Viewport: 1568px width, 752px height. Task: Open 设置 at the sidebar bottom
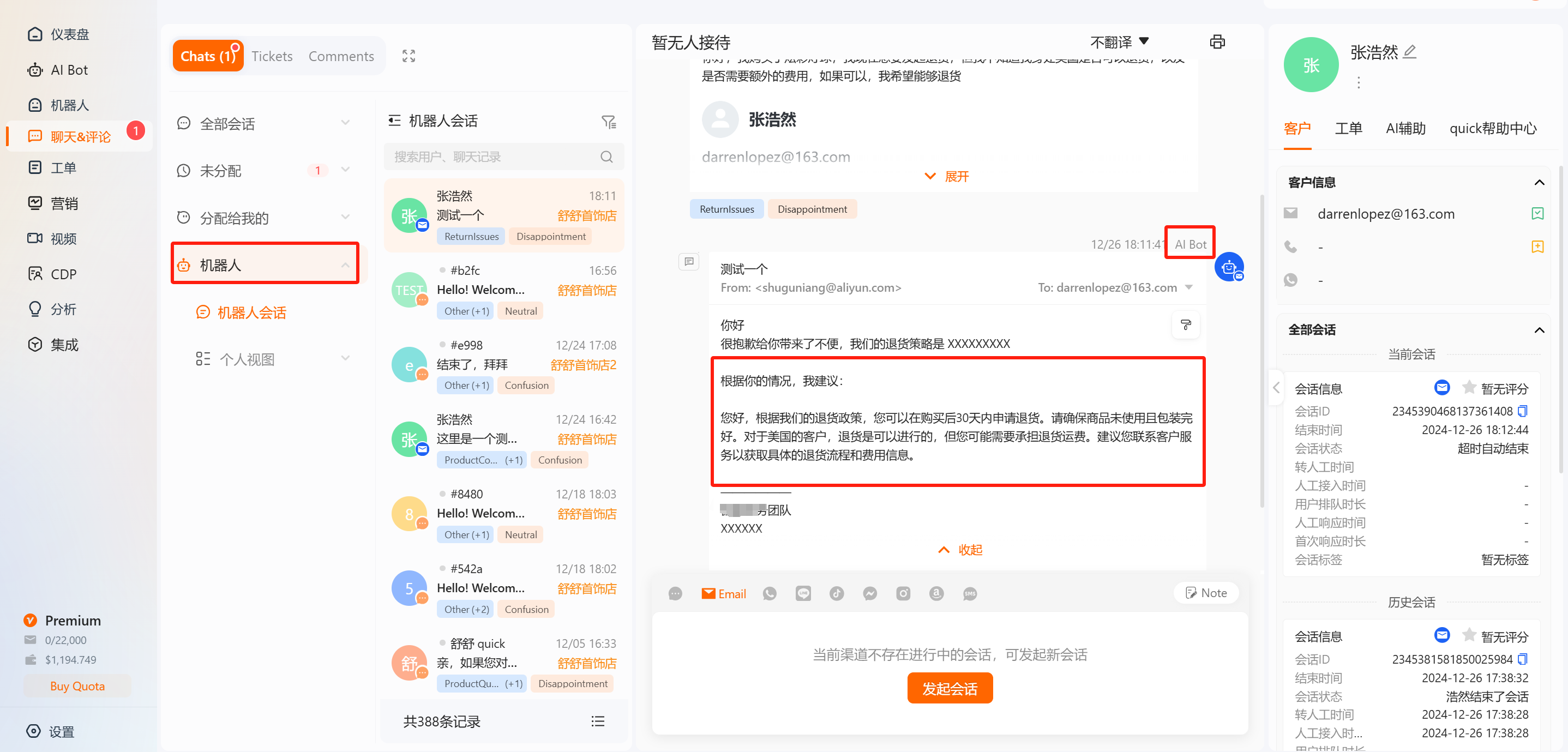tap(51, 731)
